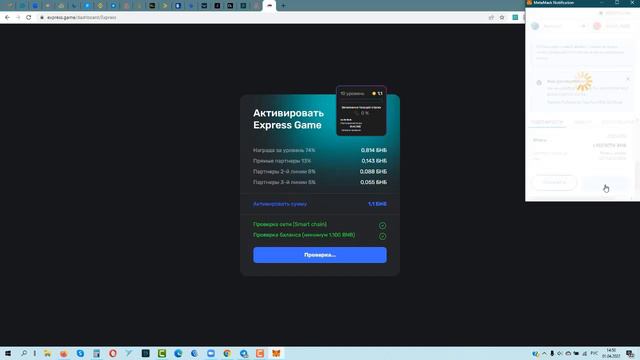Go back with the browser back arrow

tap(7, 18)
